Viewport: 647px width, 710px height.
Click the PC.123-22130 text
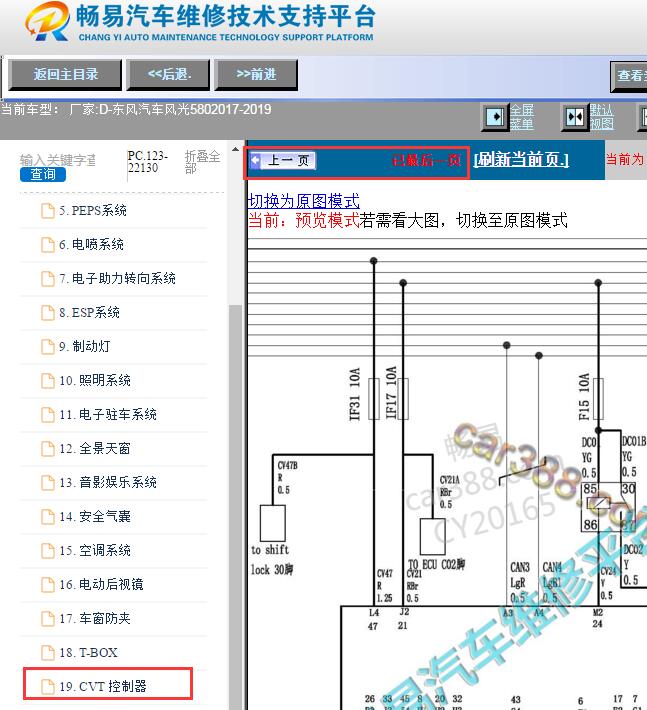tap(148, 162)
